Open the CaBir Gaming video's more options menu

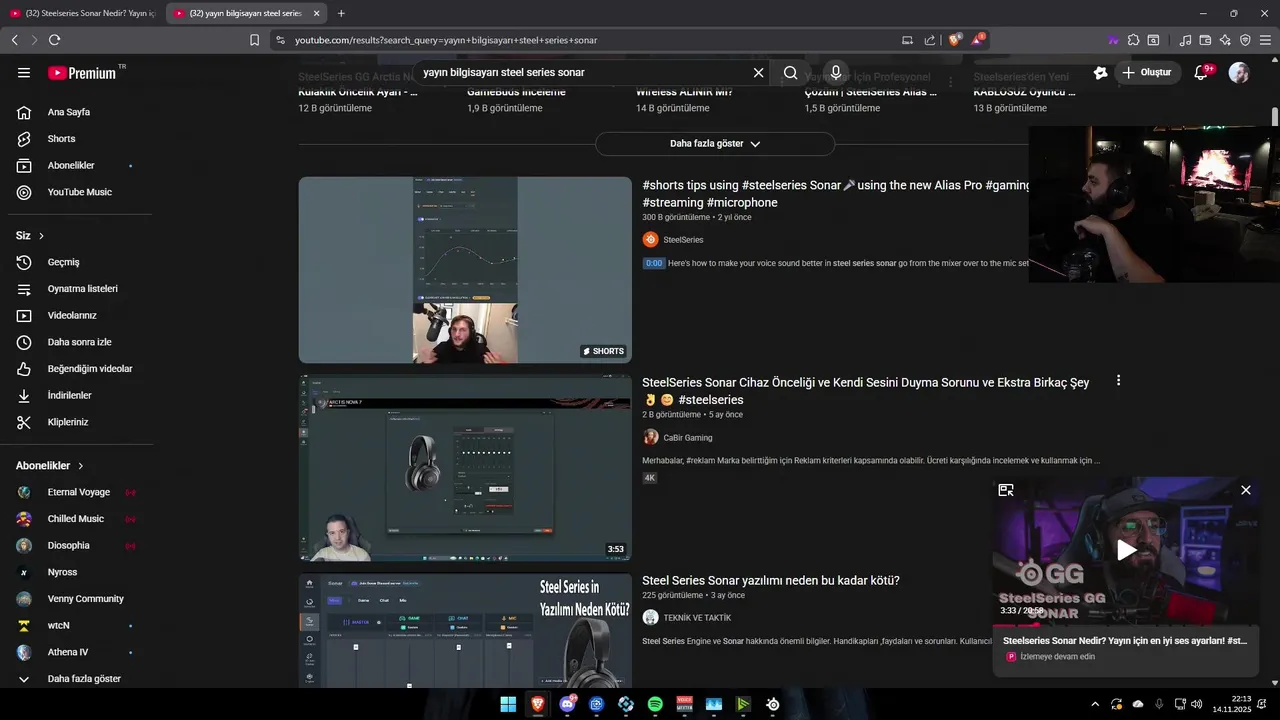[1118, 381]
